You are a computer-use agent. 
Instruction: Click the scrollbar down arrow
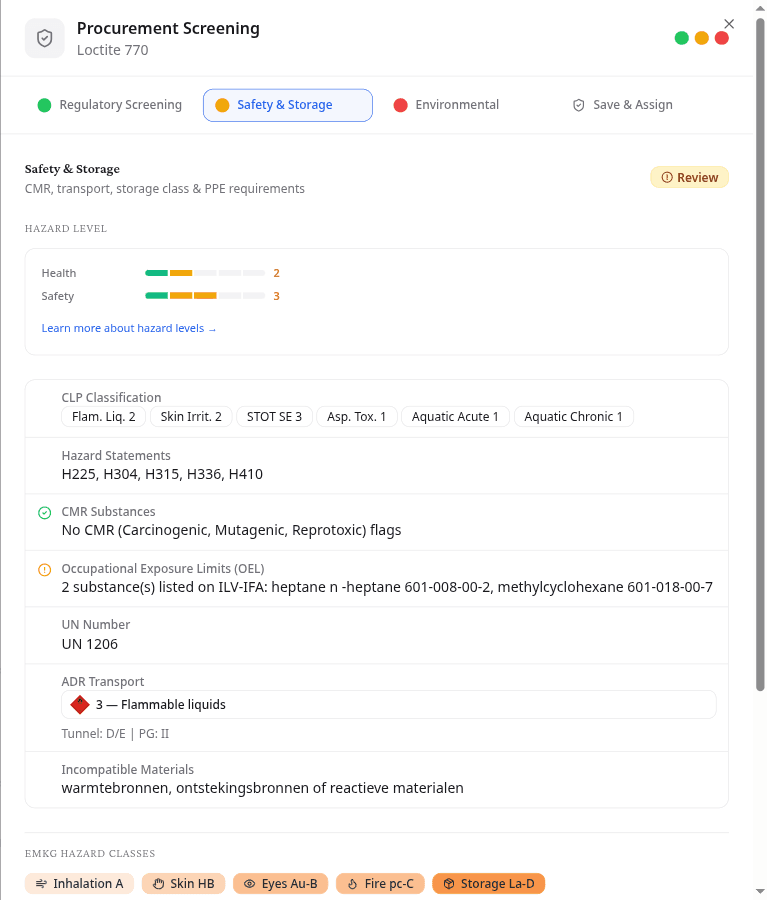click(760, 893)
